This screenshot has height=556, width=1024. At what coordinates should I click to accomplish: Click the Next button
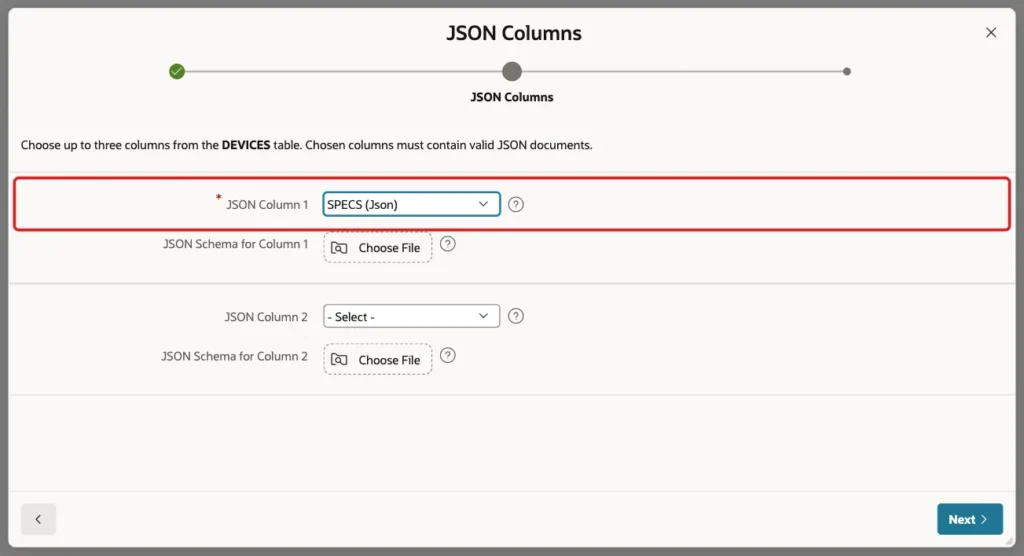coord(970,519)
